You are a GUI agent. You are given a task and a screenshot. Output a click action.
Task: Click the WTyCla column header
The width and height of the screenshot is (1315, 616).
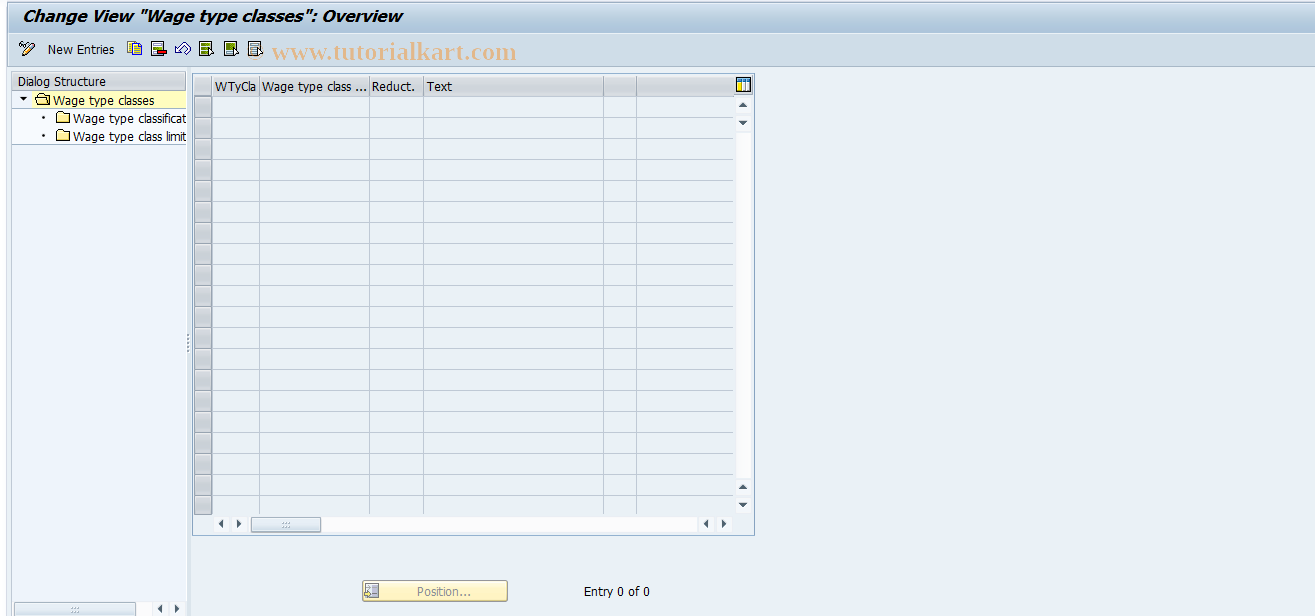pyautogui.click(x=236, y=86)
